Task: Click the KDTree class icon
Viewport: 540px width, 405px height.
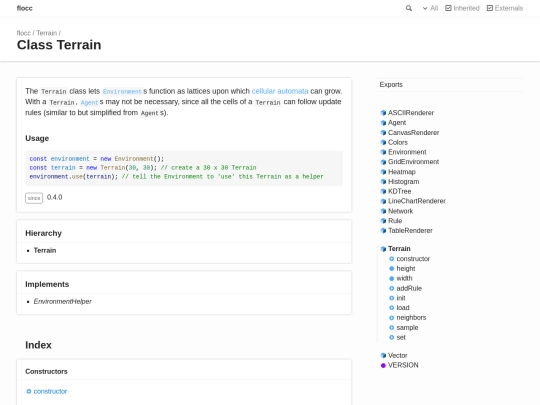Action: click(x=383, y=191)
